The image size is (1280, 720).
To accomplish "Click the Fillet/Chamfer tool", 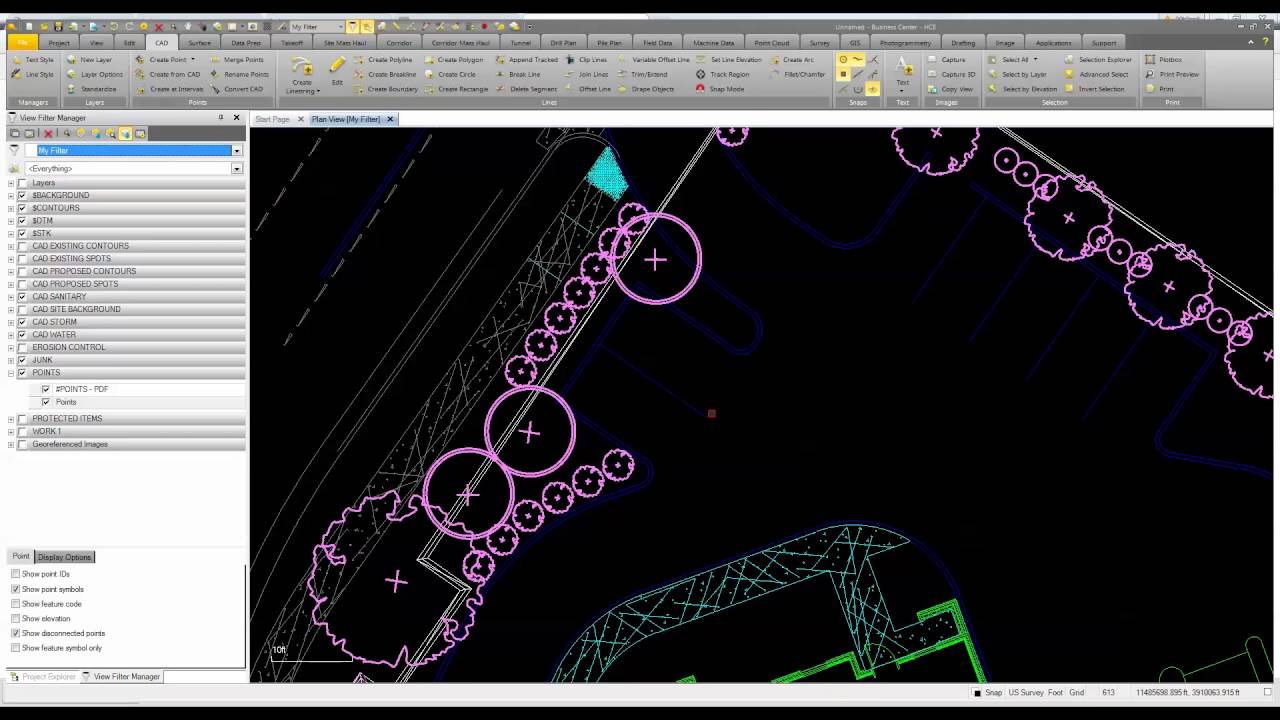I will tap(797, 74).
